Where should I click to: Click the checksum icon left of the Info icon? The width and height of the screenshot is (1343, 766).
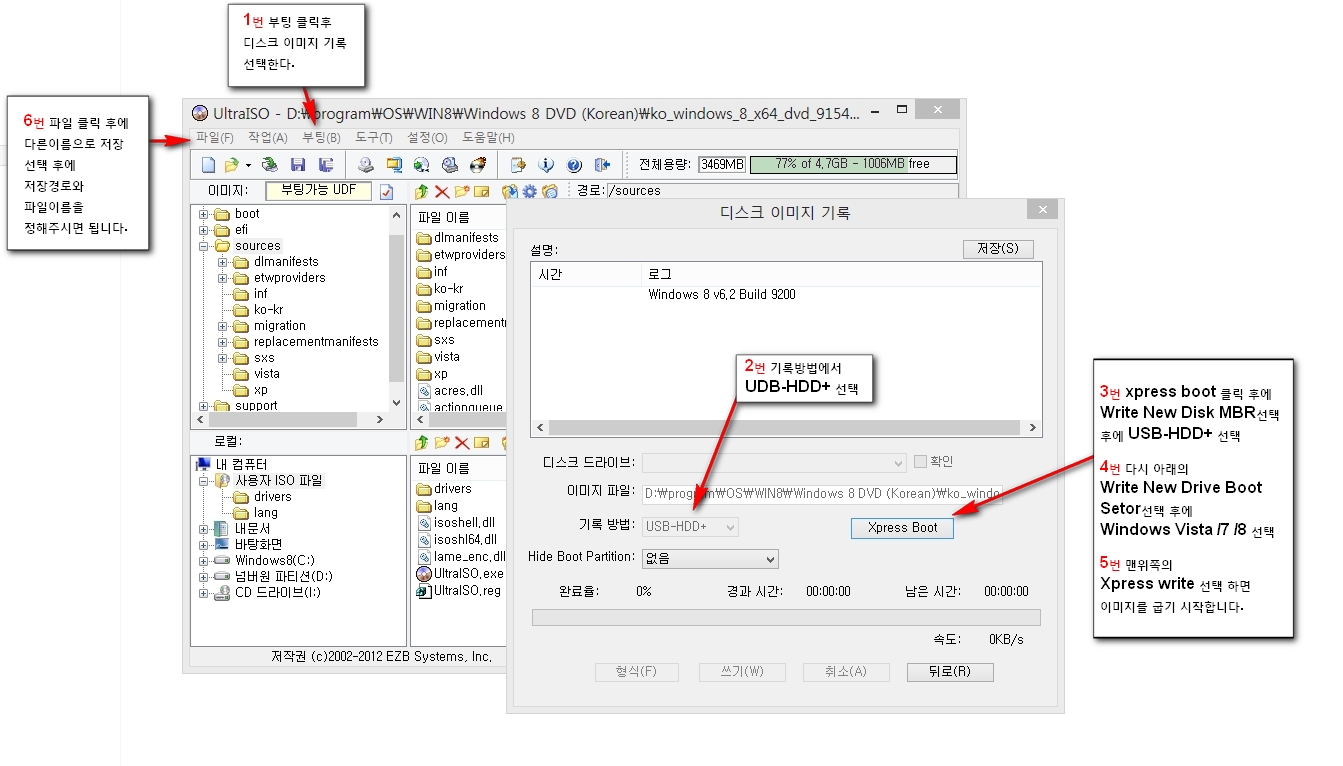pos(518,165)
